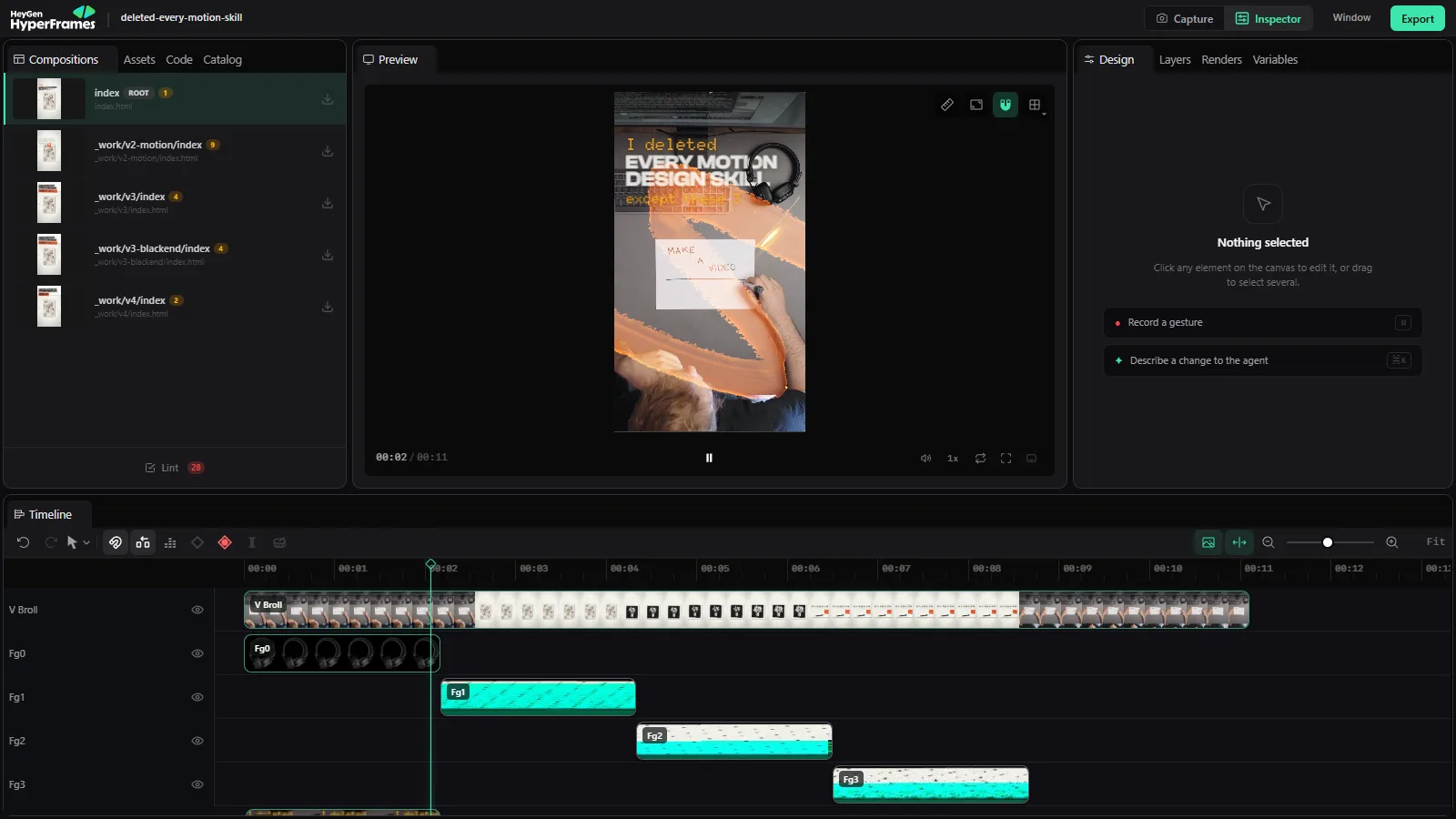Toggle loop playback icon
This screenshot has height=819, width=1456.
coord(981,459)
